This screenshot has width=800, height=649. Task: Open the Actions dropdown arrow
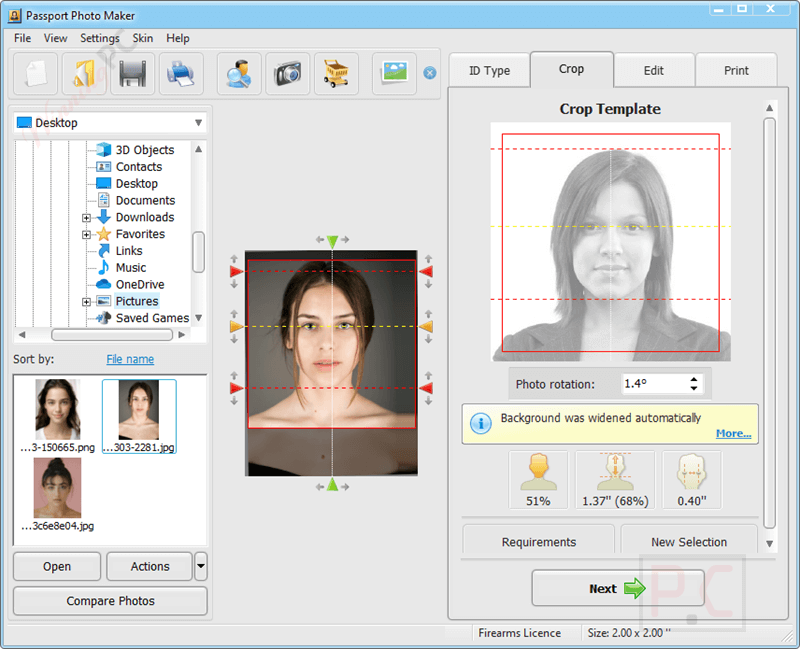(x=201, y=566)
